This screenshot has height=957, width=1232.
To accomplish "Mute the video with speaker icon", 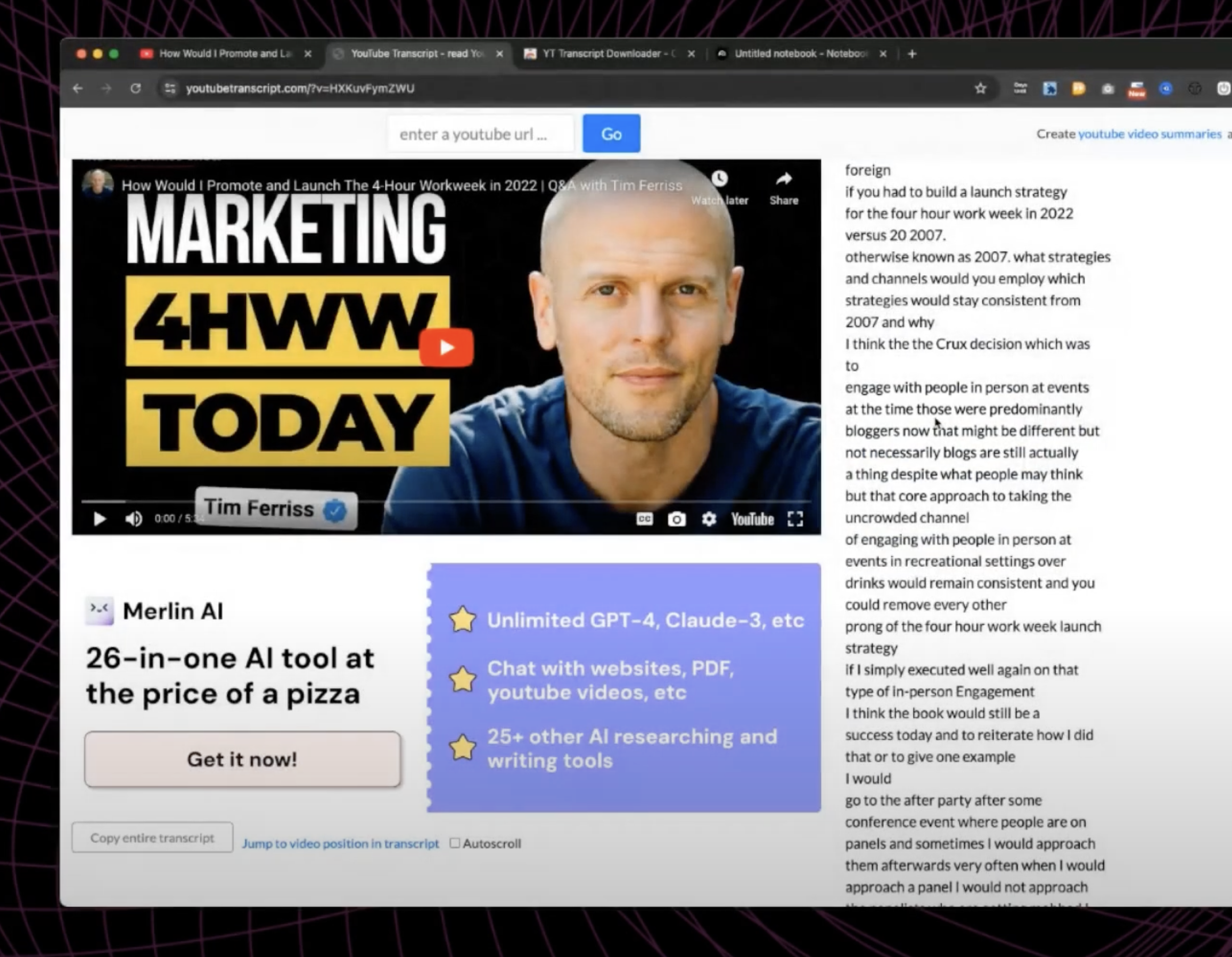I will click(134, 519).
